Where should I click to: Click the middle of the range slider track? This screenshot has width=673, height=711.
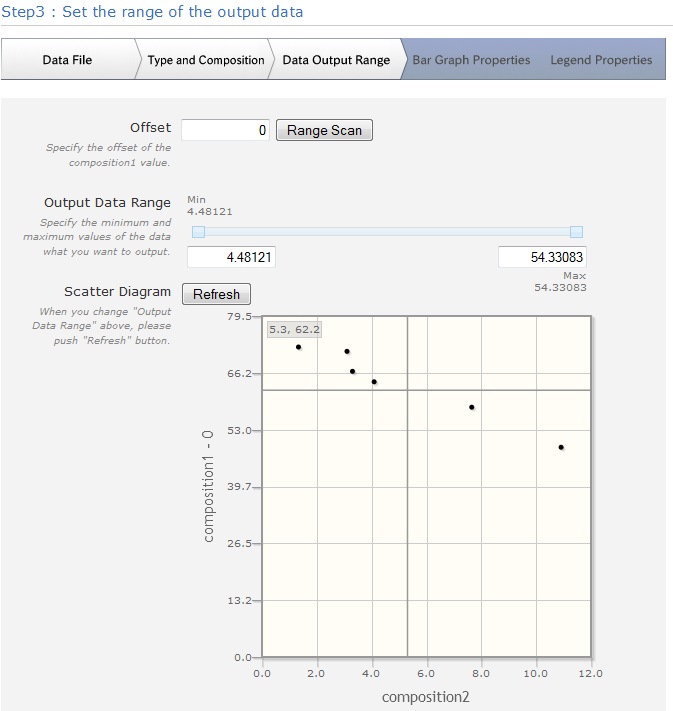387,232
